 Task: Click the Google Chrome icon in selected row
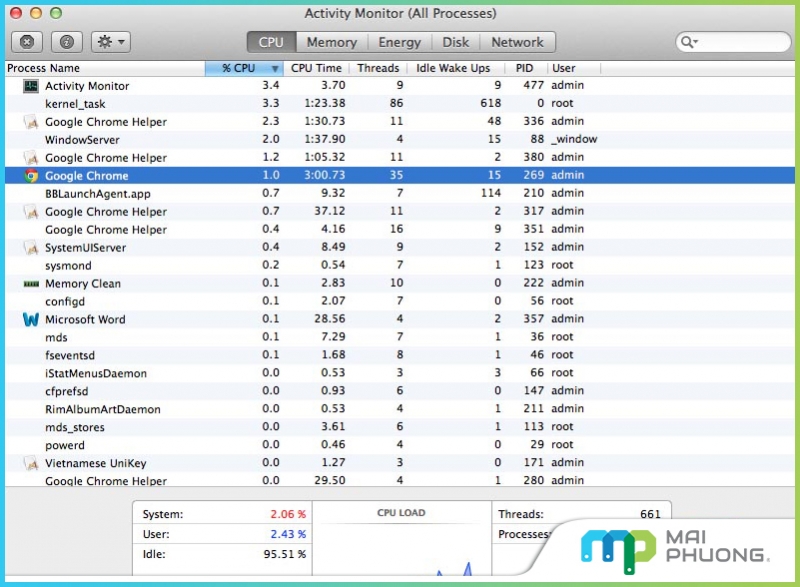[x=31, y=175]
